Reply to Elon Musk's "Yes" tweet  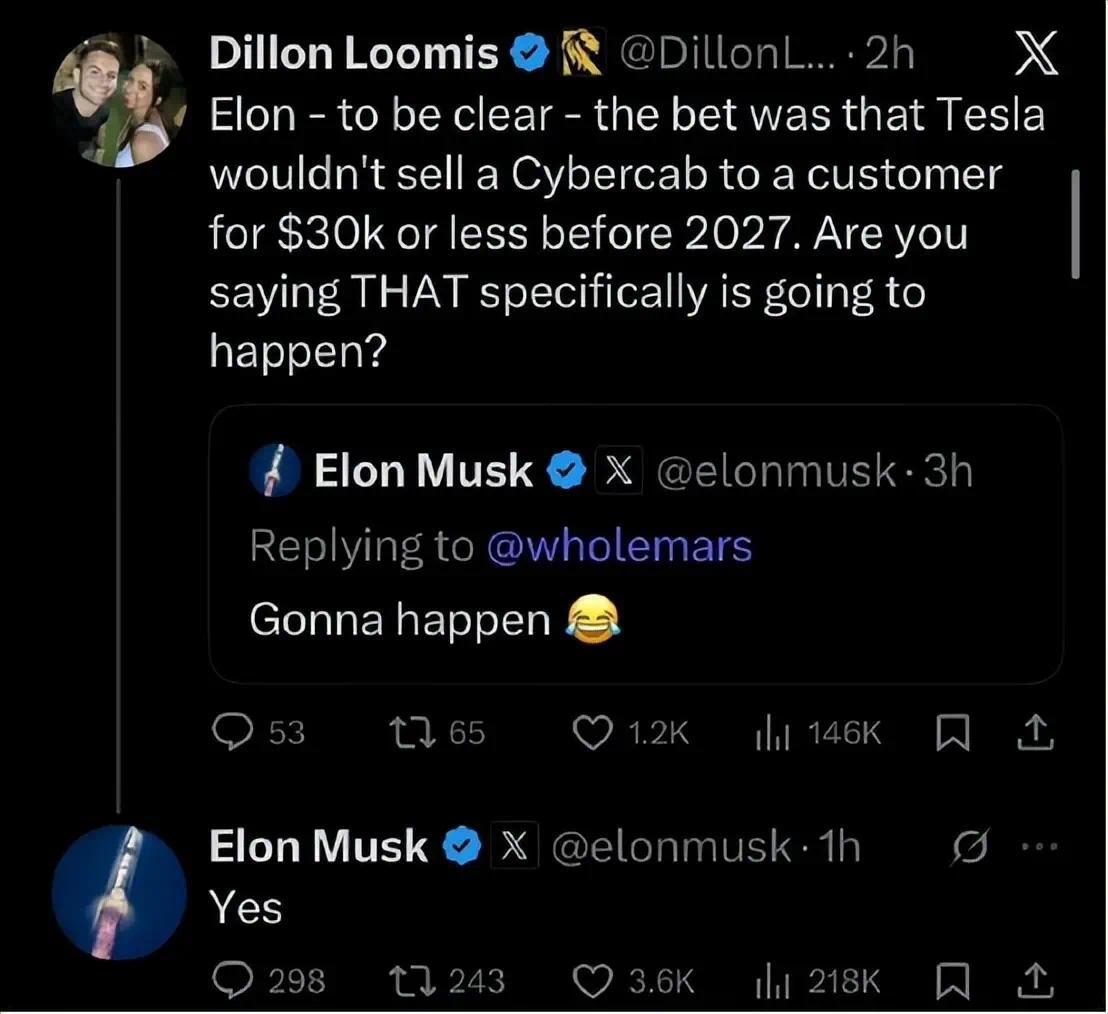pyautogui.click(x=232, y=982)
